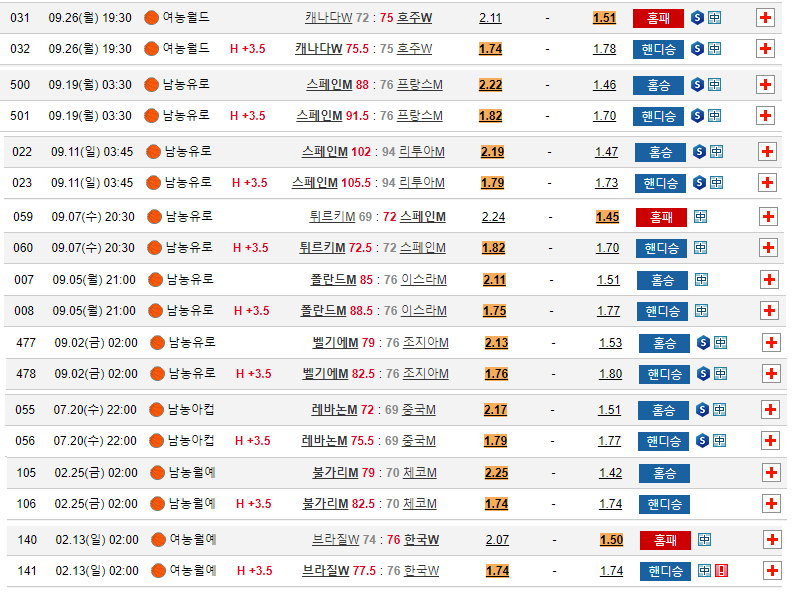Click the blue S icon in row 023
Image resolution: width=794 pixels, height=596 pixels.
[x=699, y=183]
